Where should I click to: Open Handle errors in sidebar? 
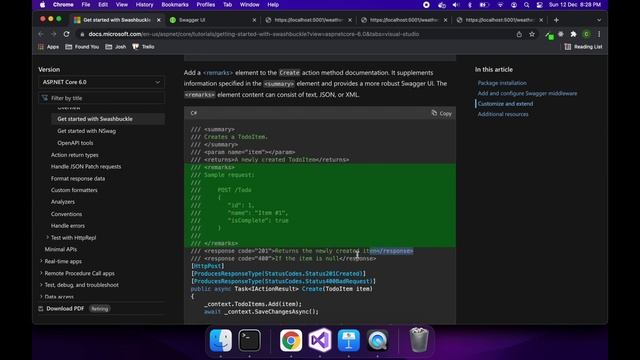tap(68, 226)
